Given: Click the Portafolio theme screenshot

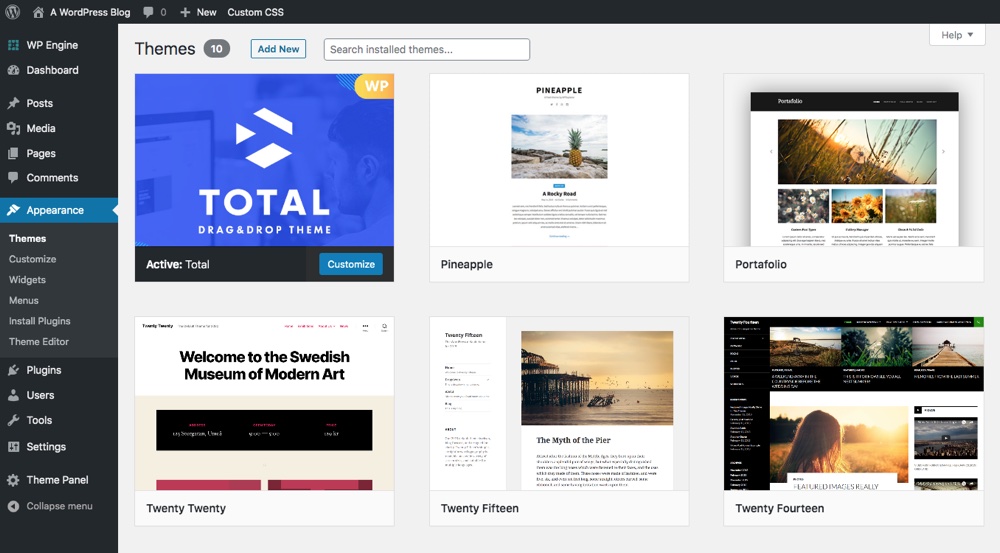Looking at the screenshot, I should [x=854, y=160].
